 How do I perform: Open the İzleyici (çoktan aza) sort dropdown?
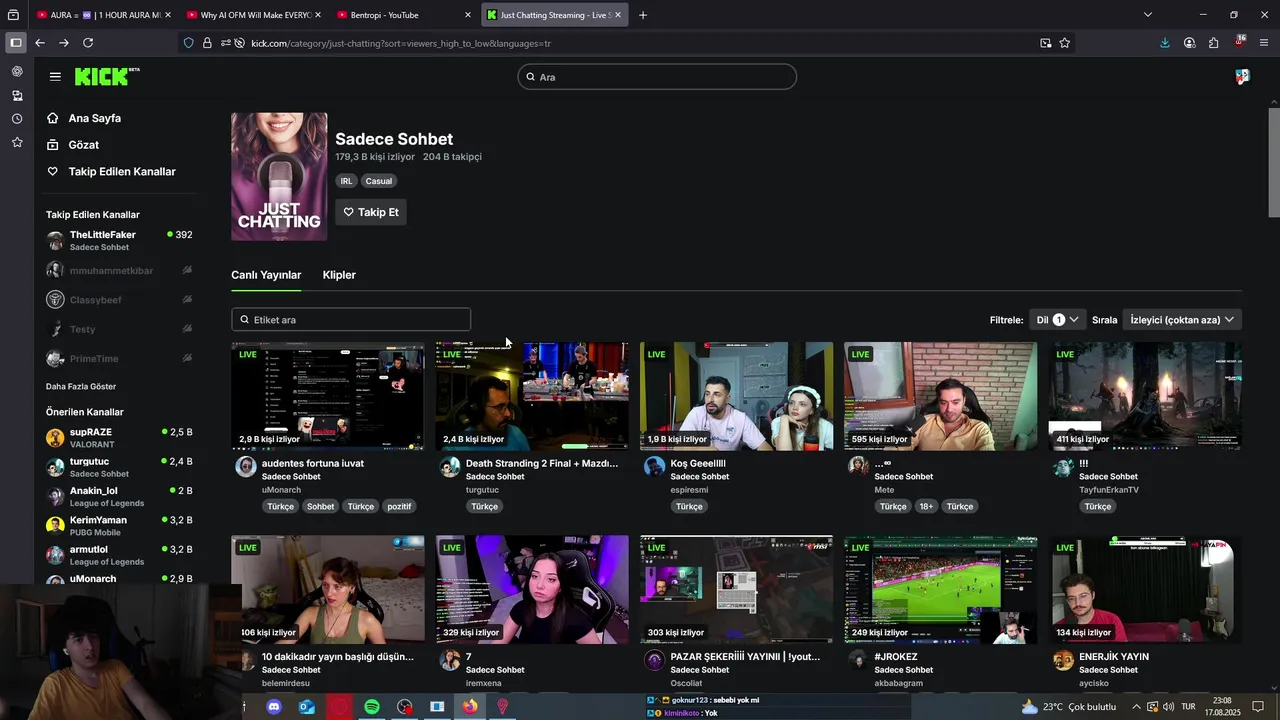[1182, 320]
